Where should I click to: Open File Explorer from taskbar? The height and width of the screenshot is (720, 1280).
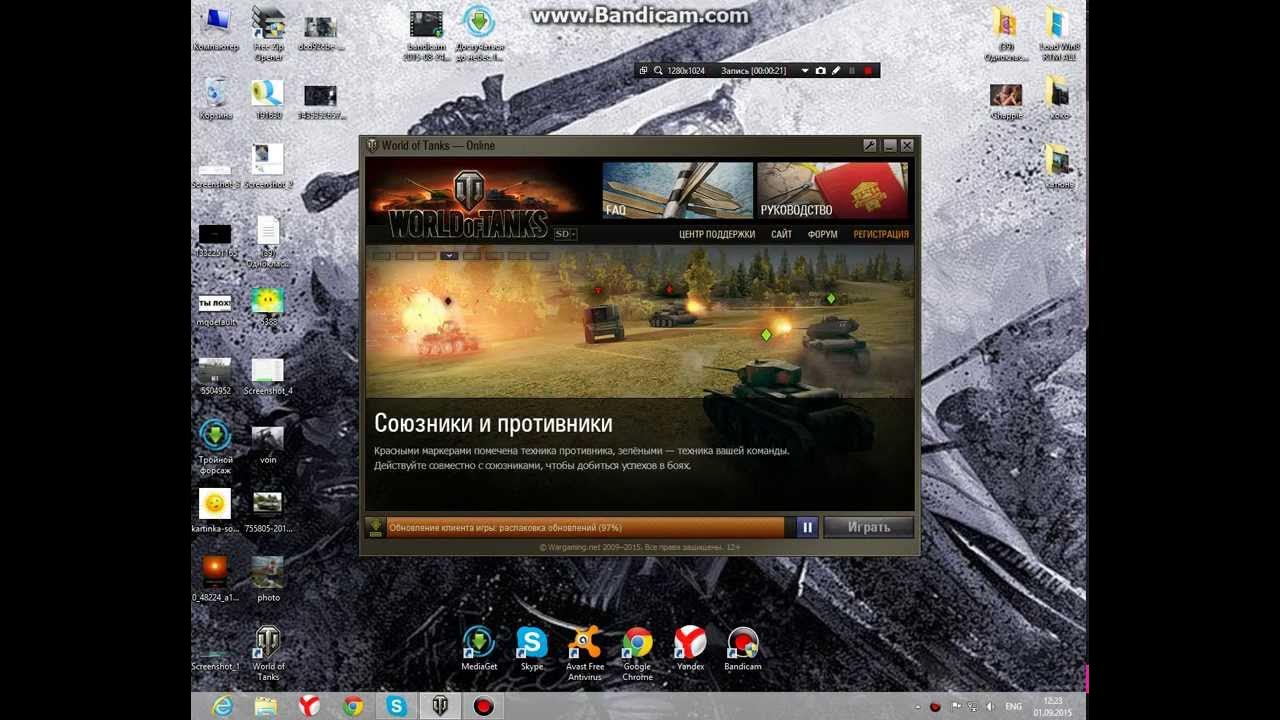(x=266, y=706)
